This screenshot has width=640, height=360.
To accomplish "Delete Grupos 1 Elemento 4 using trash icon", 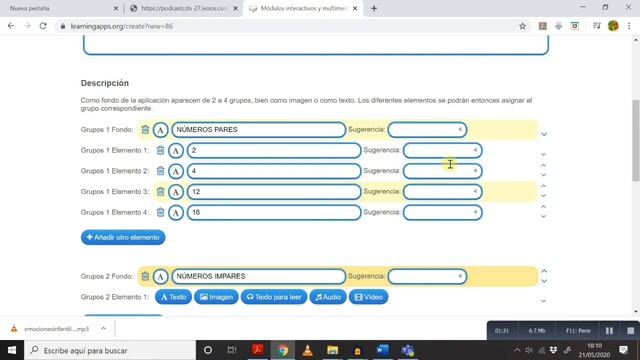I will click(160, 212).
